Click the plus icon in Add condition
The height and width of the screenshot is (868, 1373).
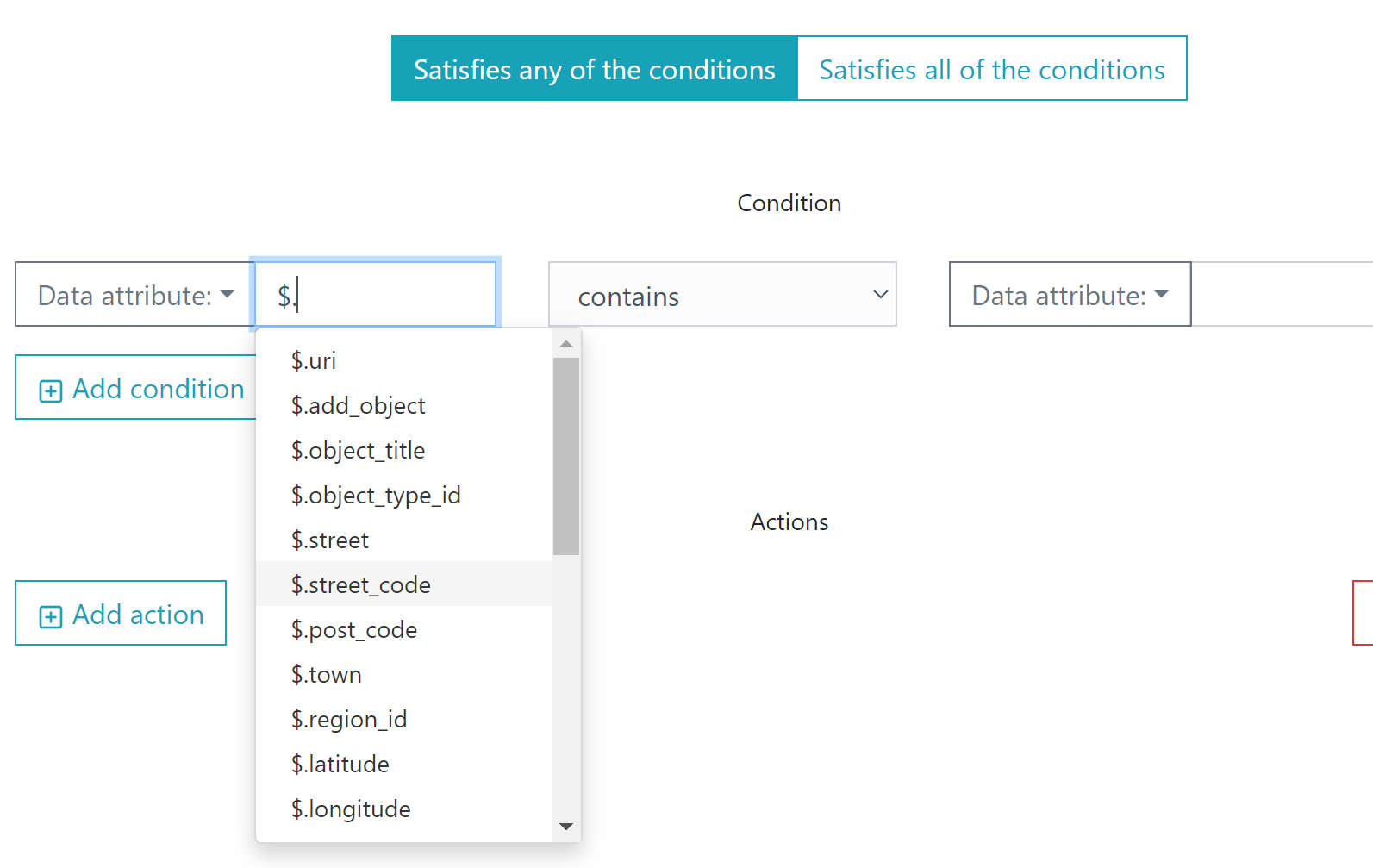tap(51, 391)
